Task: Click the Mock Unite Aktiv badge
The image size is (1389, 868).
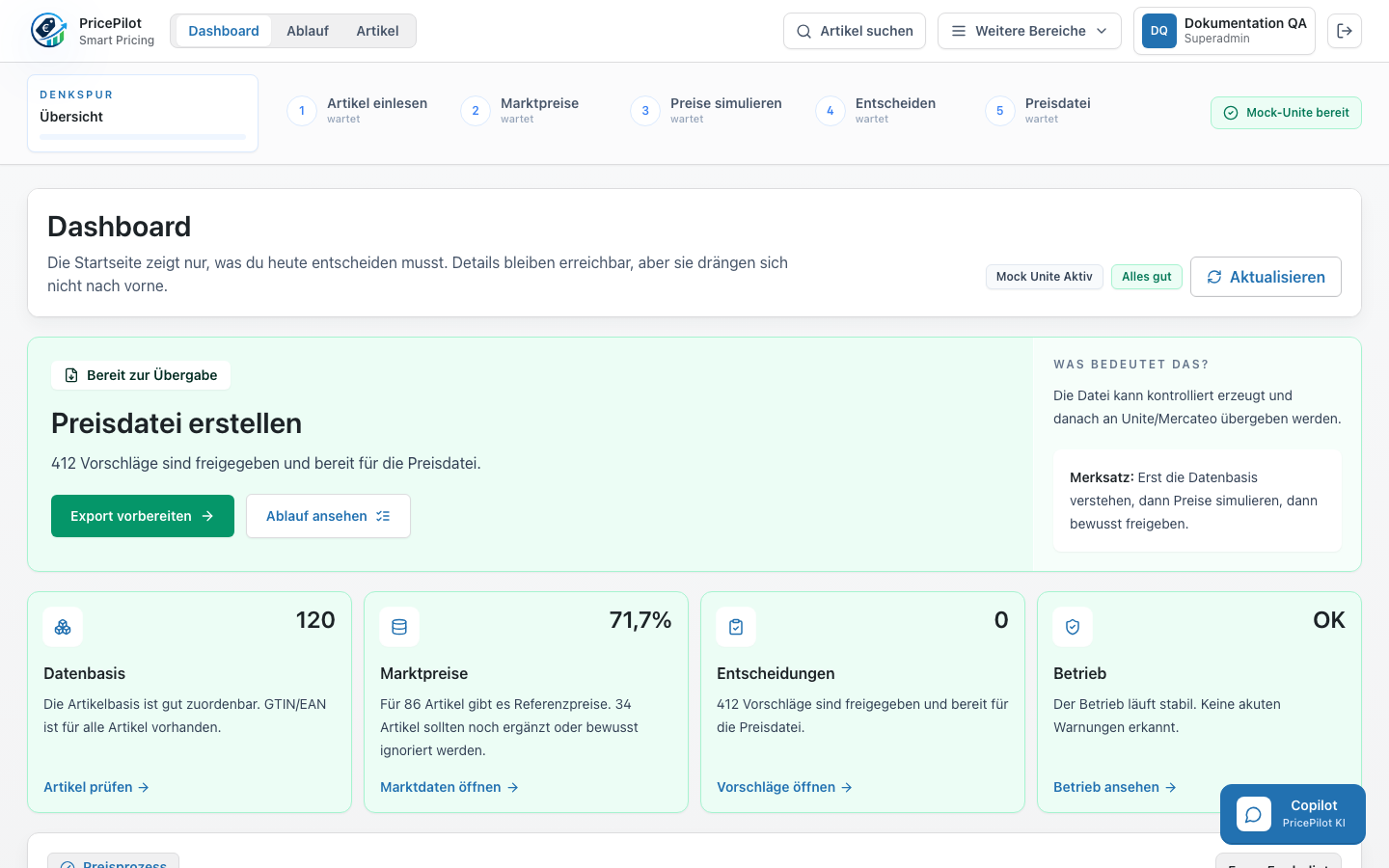Action: tap(1044, 277)
